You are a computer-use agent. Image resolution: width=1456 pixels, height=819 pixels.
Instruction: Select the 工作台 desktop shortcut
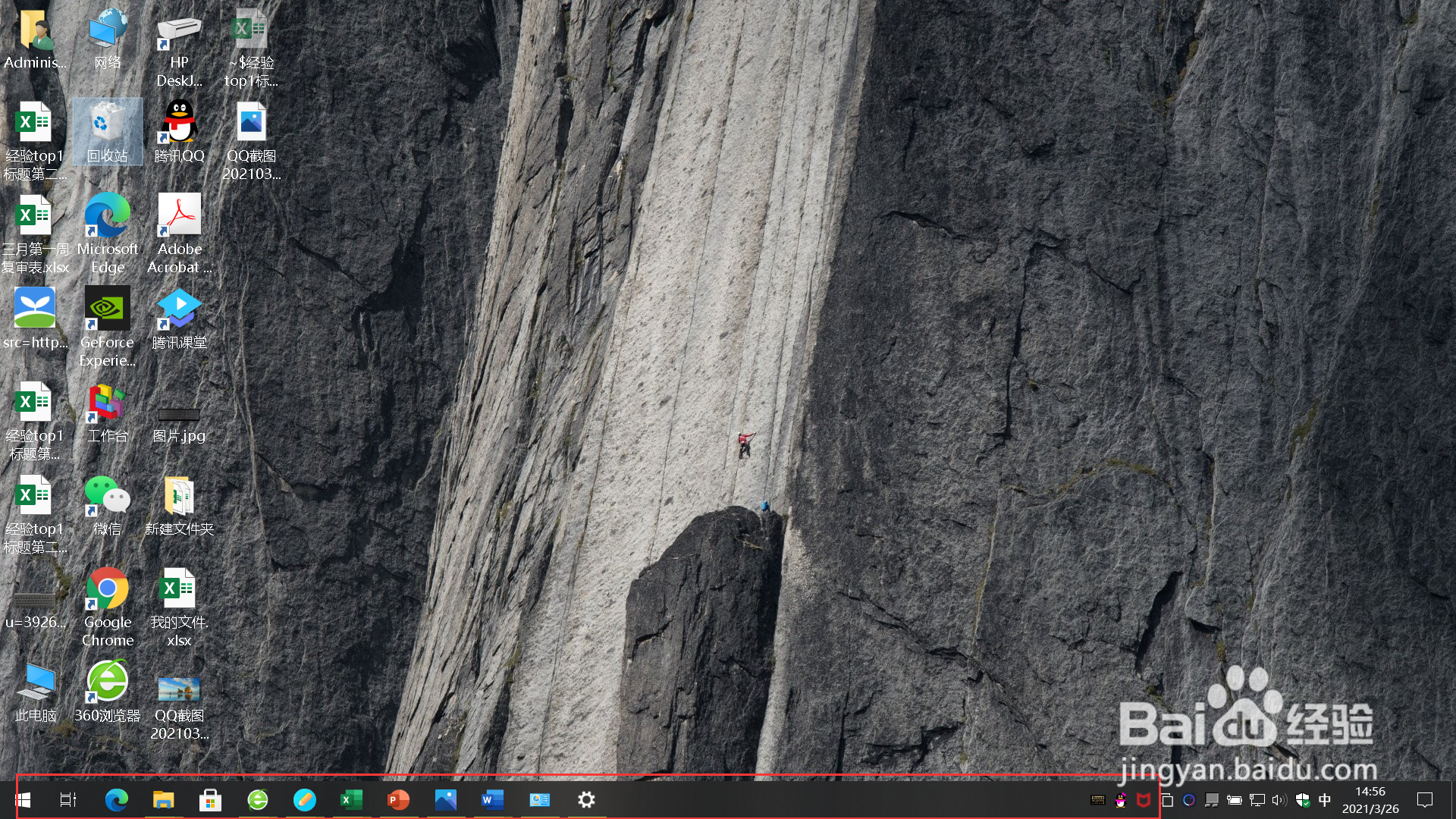coord(108,413)
